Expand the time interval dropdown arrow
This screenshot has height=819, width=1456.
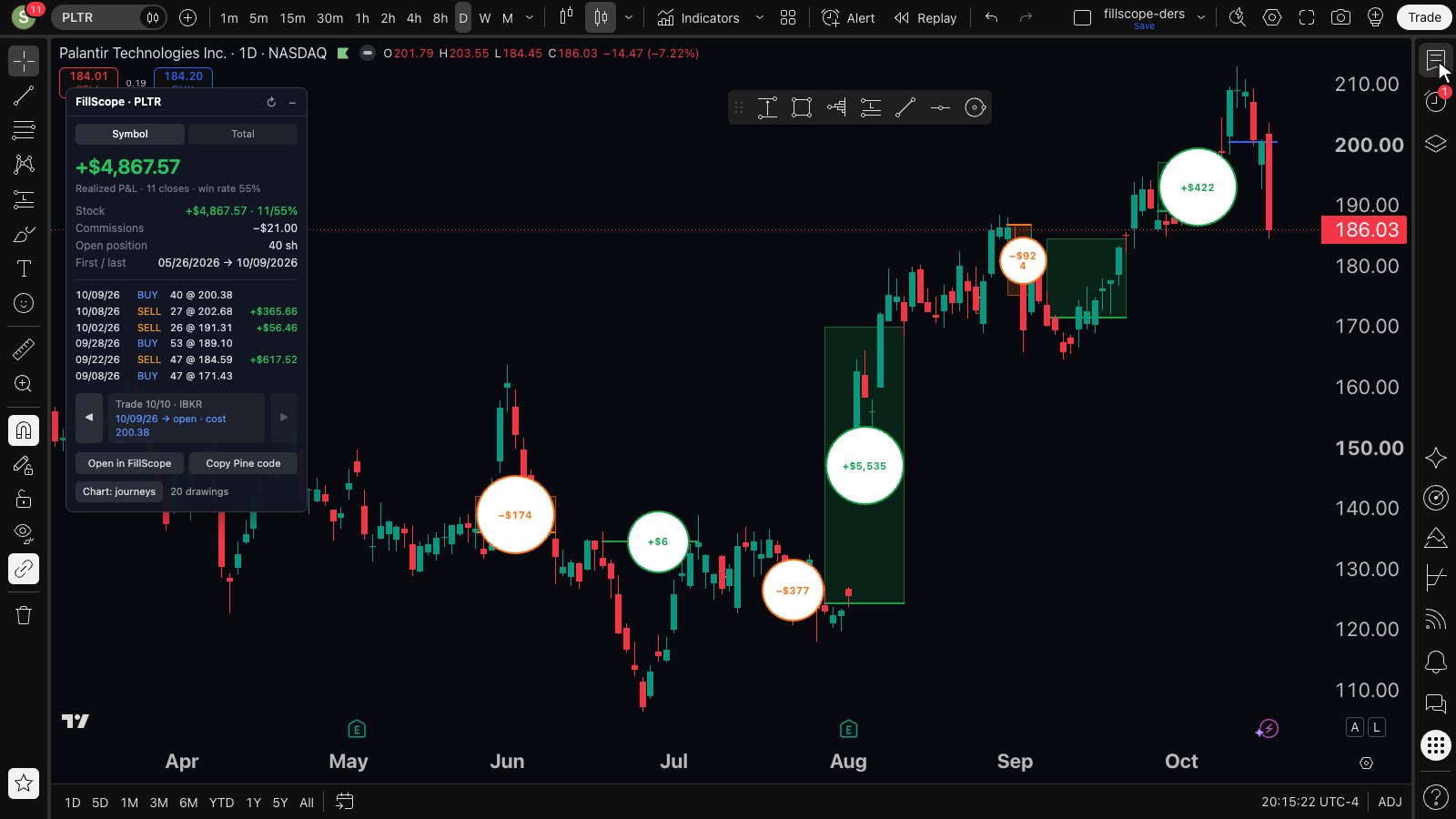coord(530,17)
